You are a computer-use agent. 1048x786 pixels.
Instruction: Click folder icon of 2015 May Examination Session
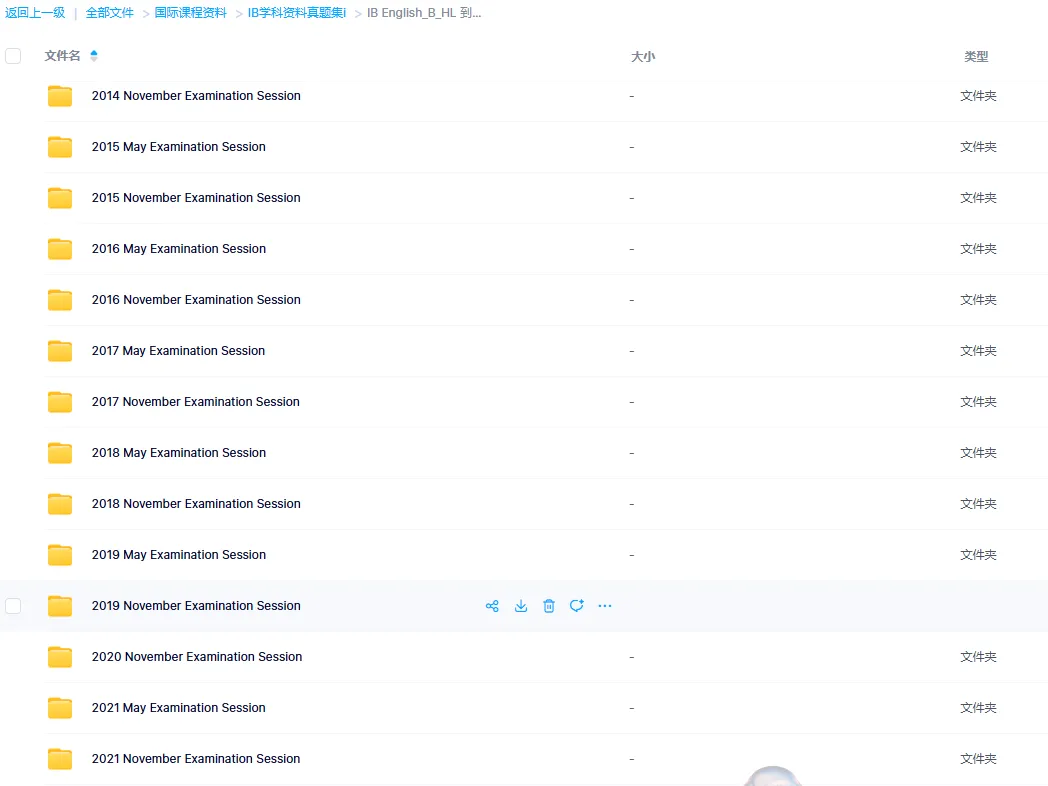[60, 147]
